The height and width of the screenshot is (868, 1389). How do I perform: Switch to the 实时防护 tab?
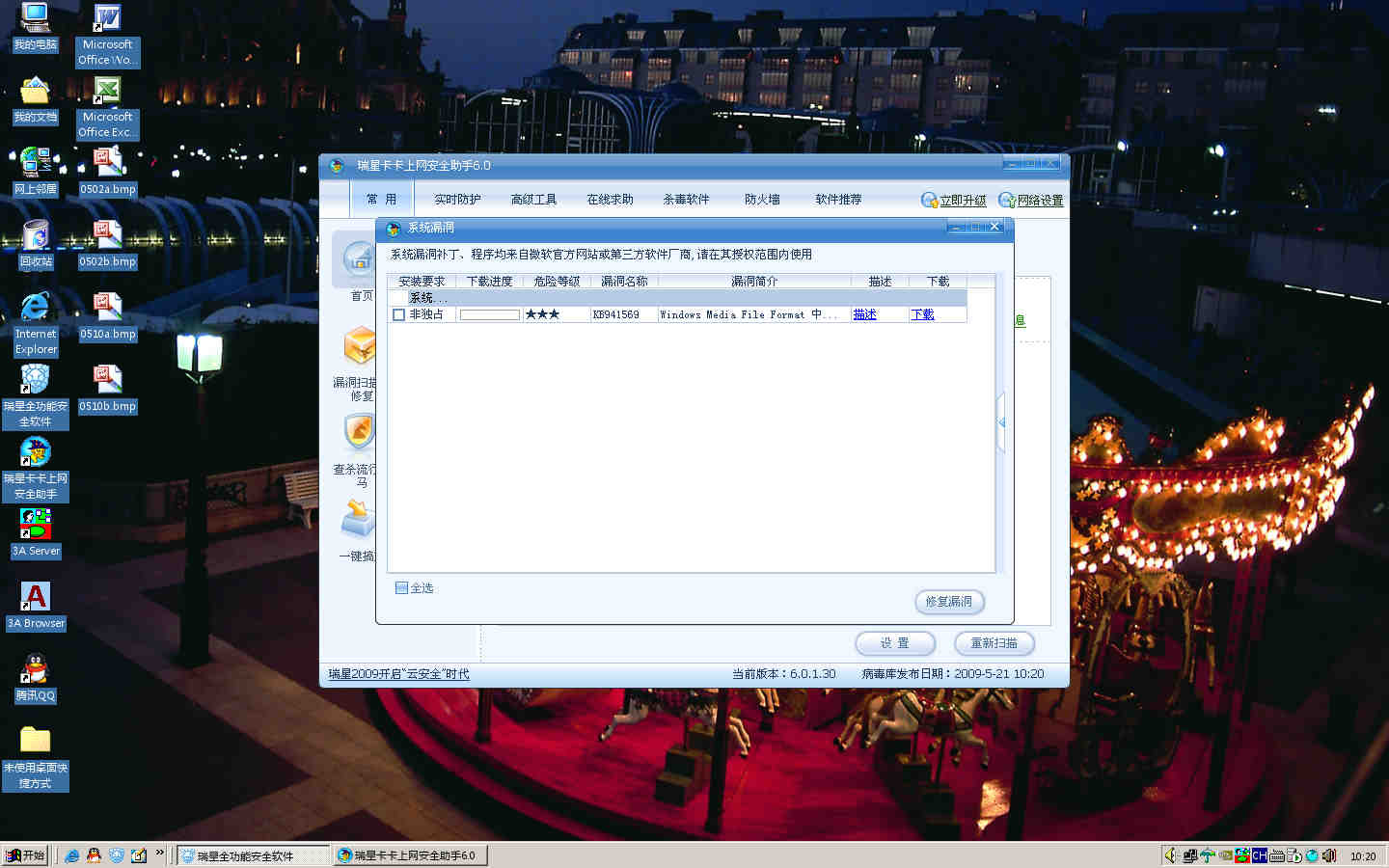(457, 200)
